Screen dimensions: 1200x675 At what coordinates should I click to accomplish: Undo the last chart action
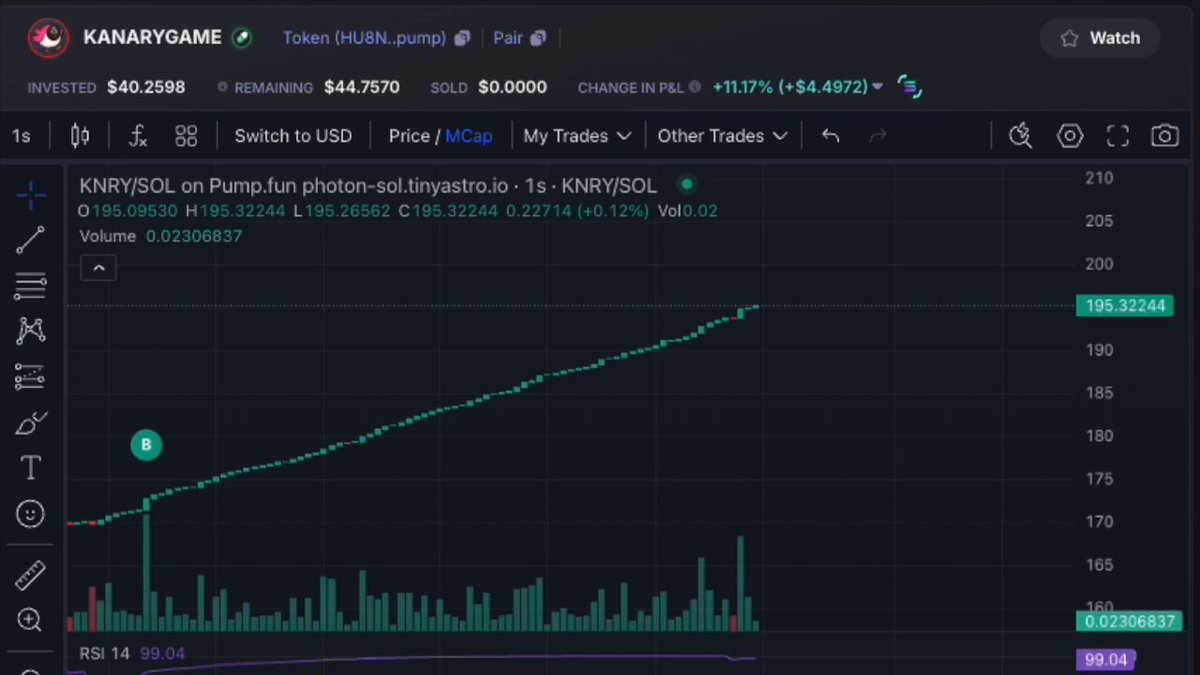point(830,136)
